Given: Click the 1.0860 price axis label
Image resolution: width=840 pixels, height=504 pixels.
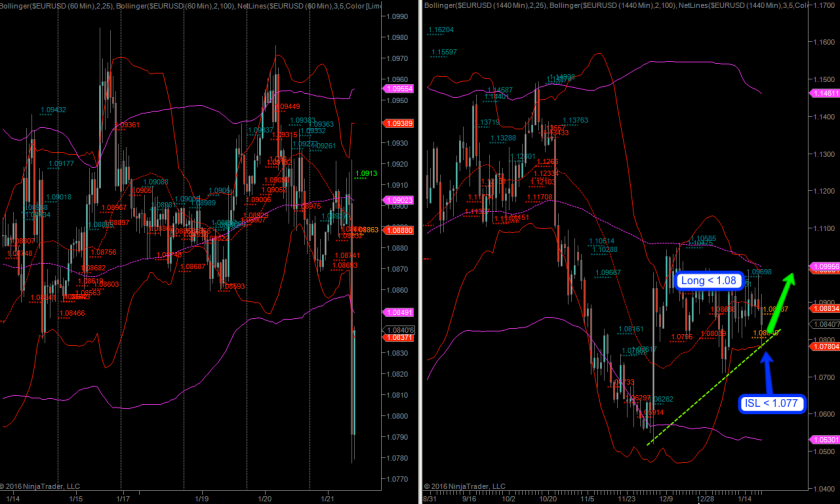Looking at the screenshot, I should pos(397,290).
